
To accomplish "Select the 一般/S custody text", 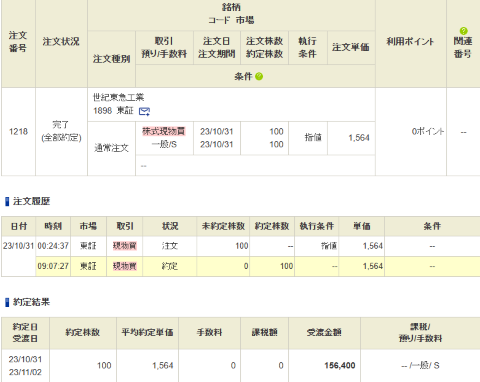I will 164,144.
